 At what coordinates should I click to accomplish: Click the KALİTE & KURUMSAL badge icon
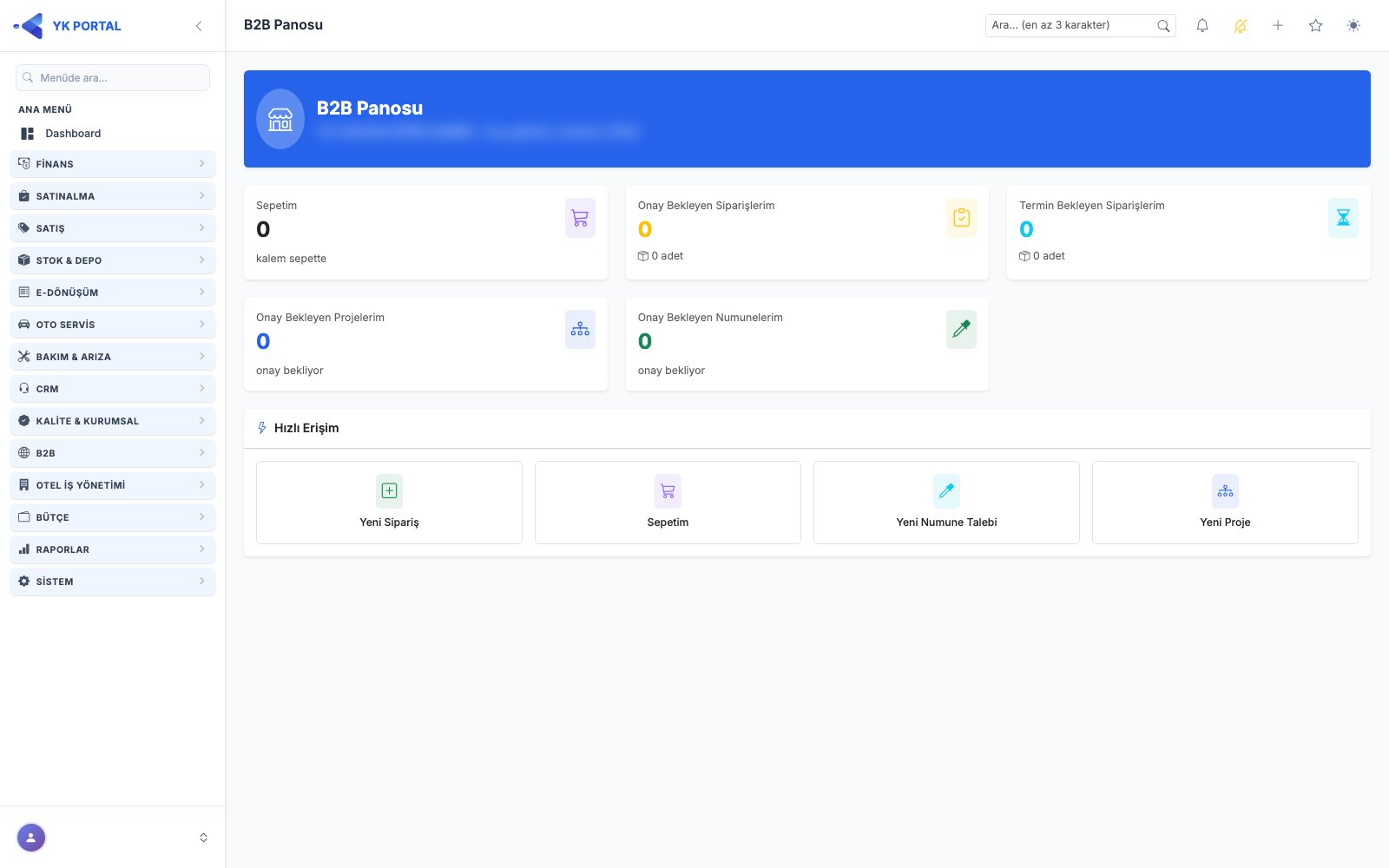(24, 421)
